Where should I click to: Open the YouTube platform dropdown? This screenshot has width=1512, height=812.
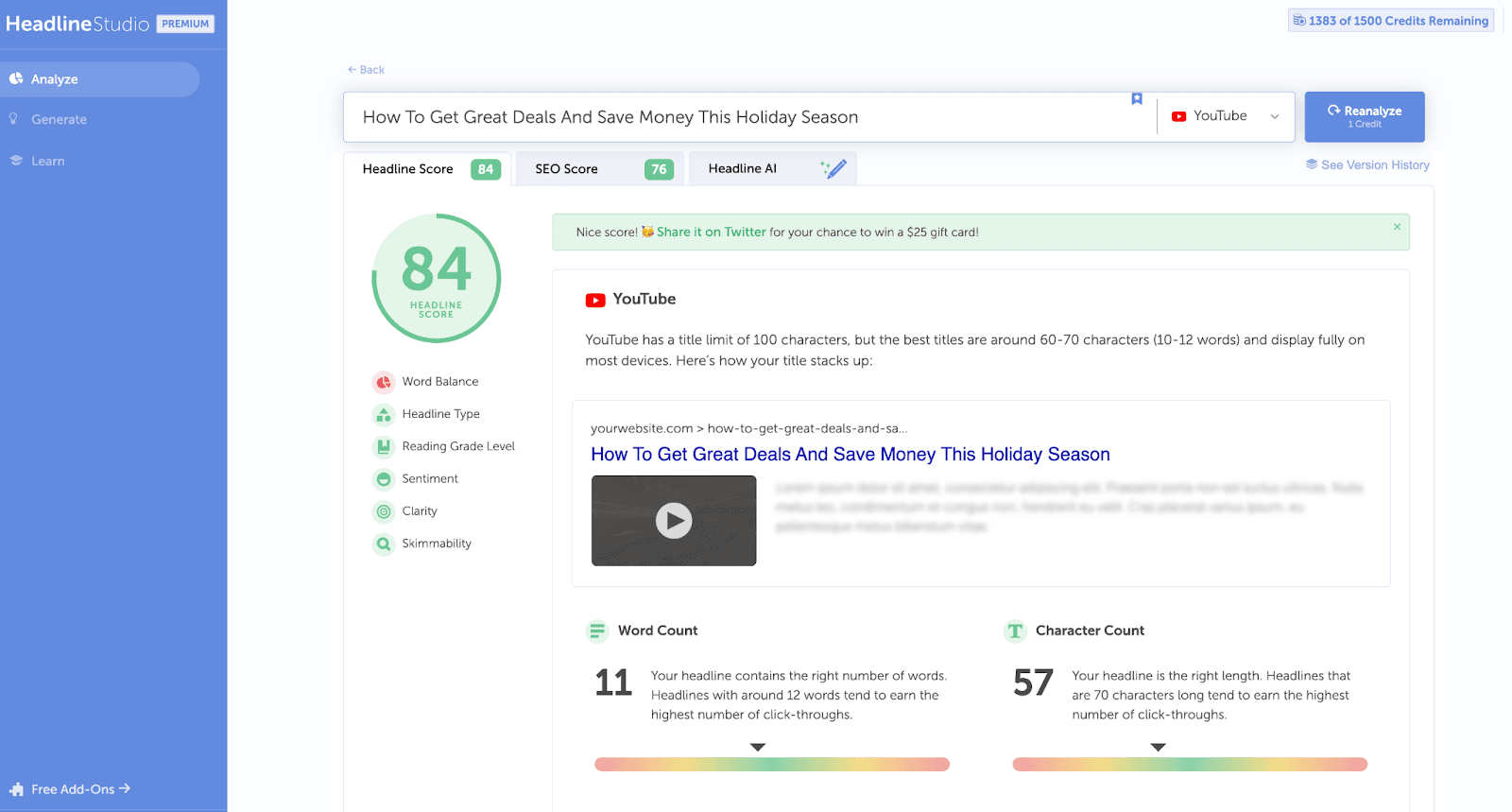(x=1226, y=116)
